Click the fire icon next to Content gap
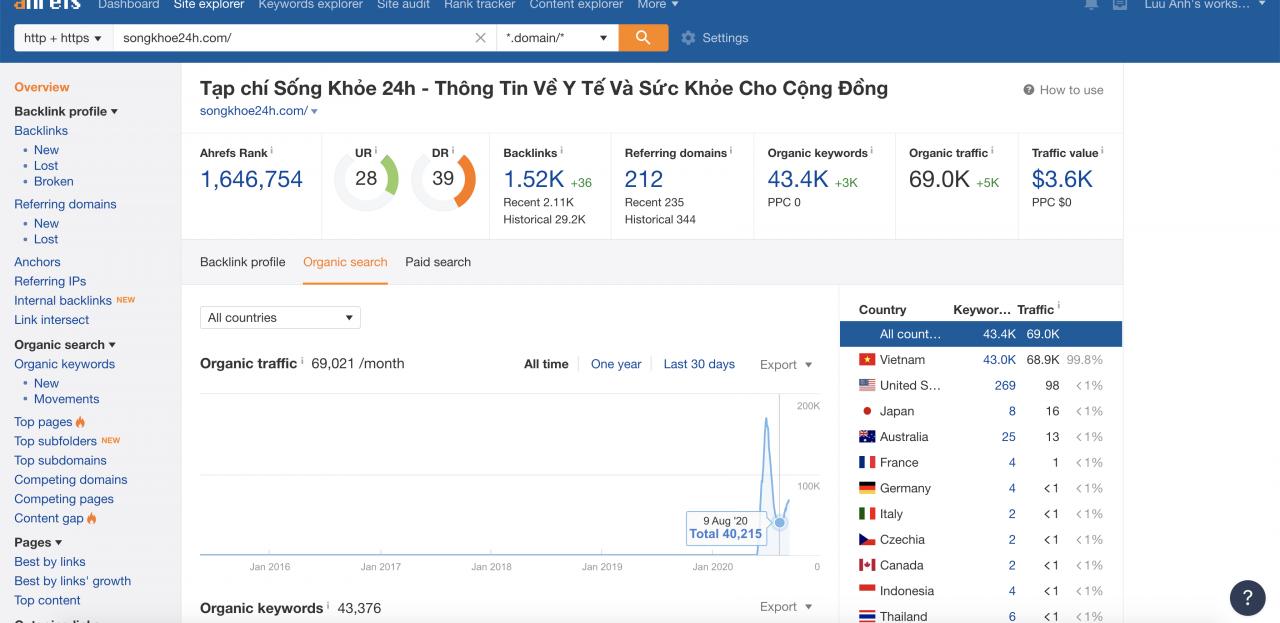Screen dimensions: 1280x623 (x=92, y=518)
